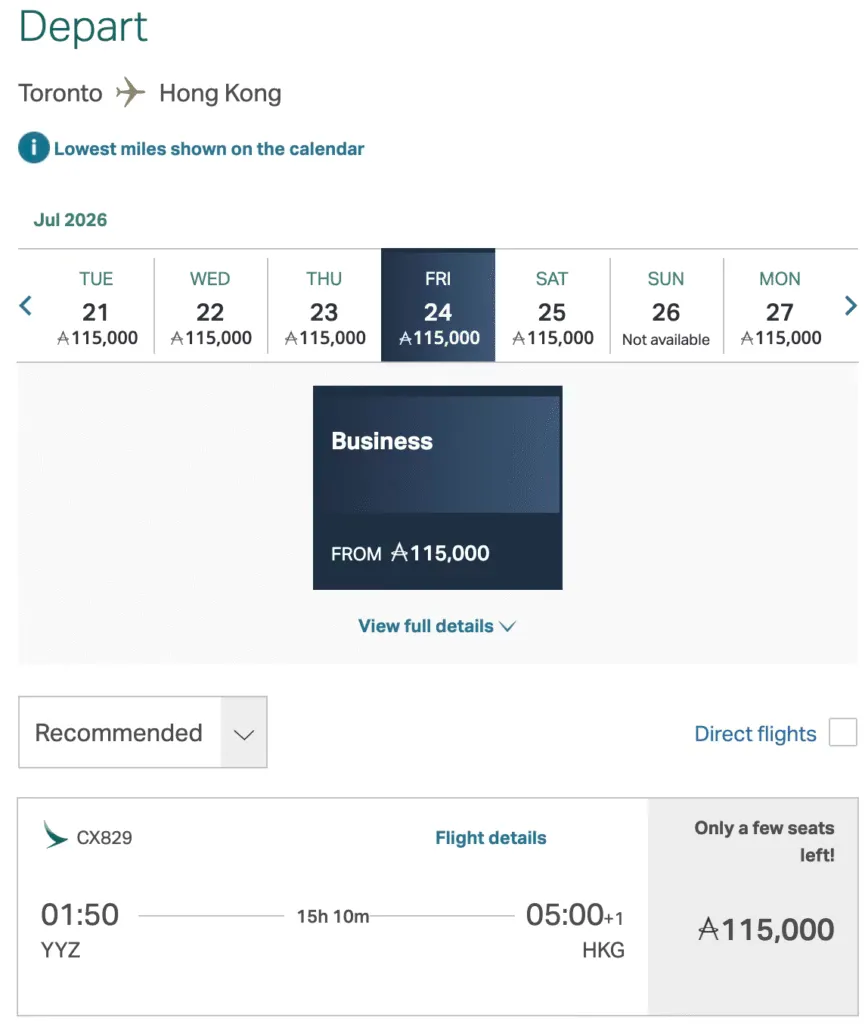Select Saturday 25 date tab
Viewport: 865px width, 1024px height.
point(552,307)
